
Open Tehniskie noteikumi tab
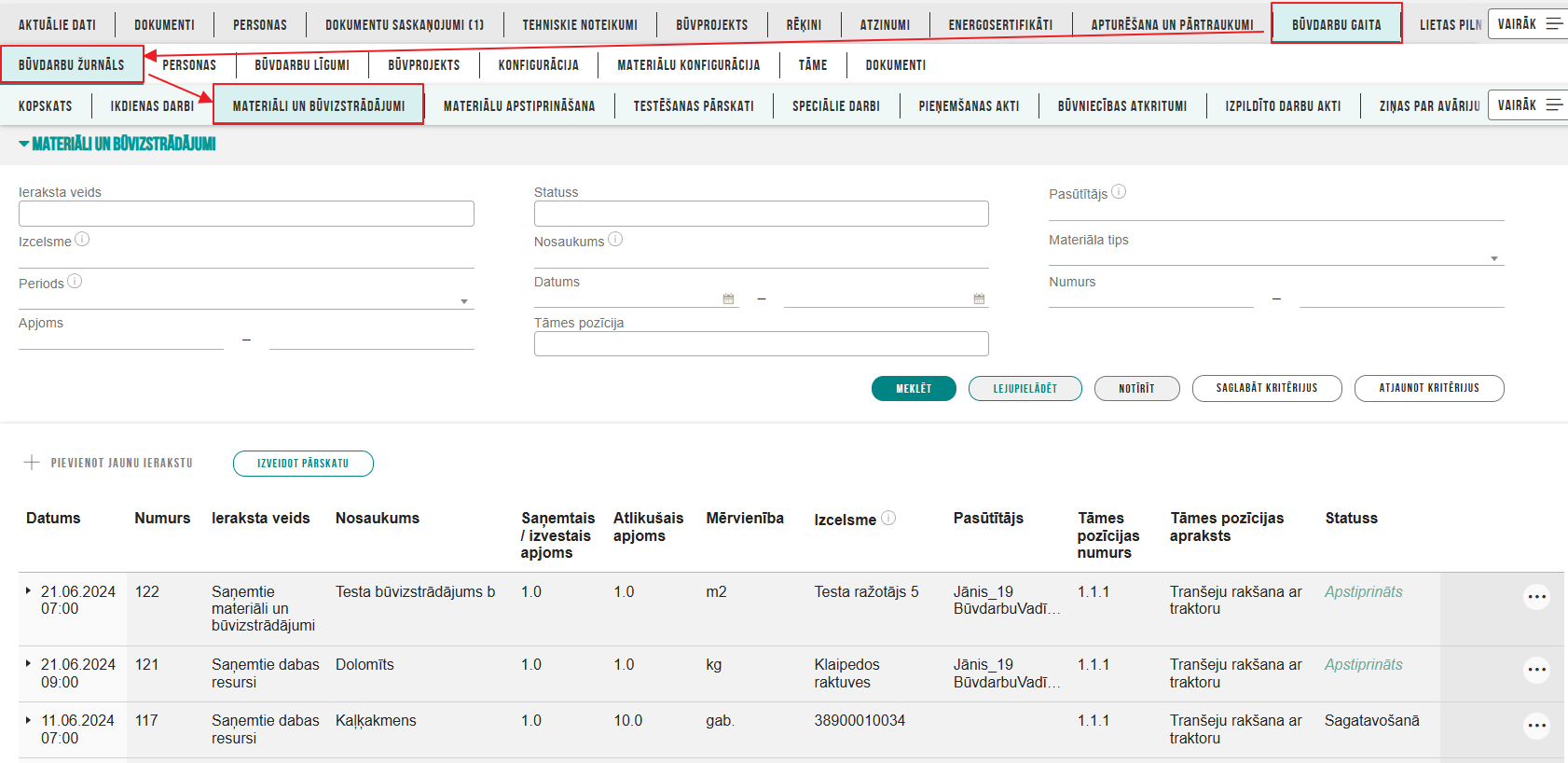(580, 25)
